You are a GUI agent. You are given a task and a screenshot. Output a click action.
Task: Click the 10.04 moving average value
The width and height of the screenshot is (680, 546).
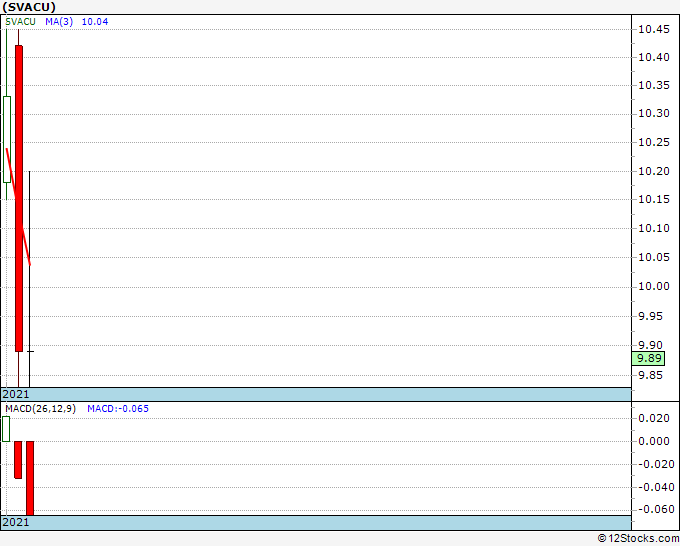(x=95, y=22)
